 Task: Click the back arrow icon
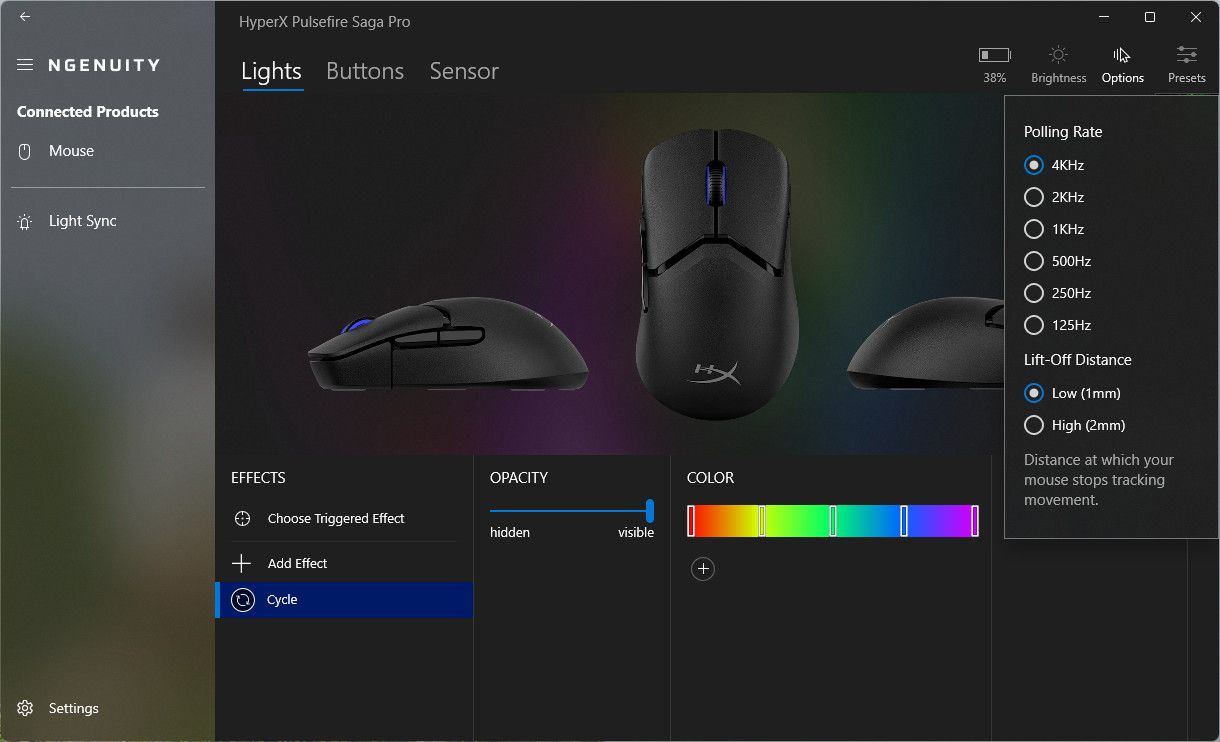[x=25, y=17]
